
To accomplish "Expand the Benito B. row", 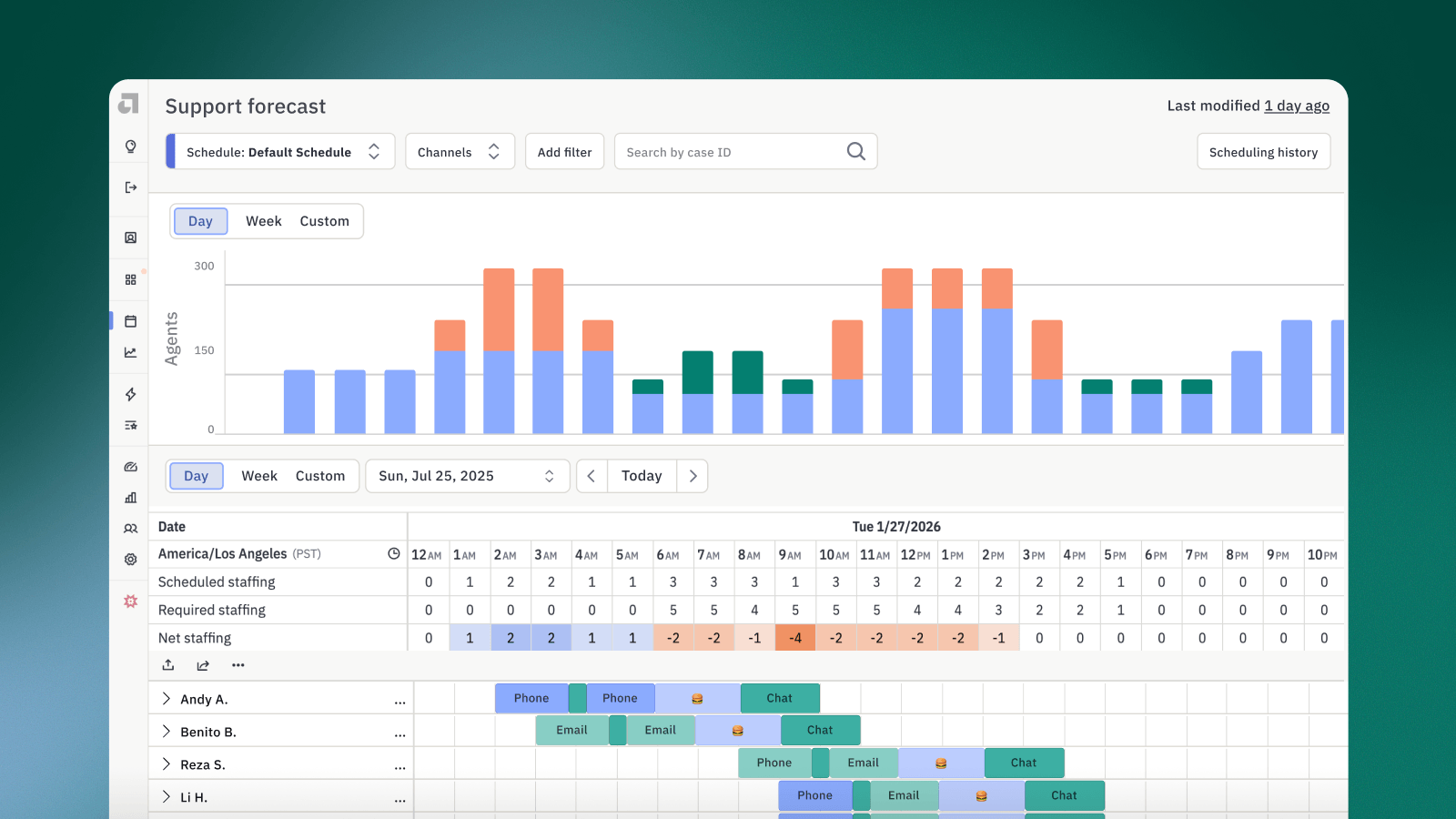I will coord(166,731).
